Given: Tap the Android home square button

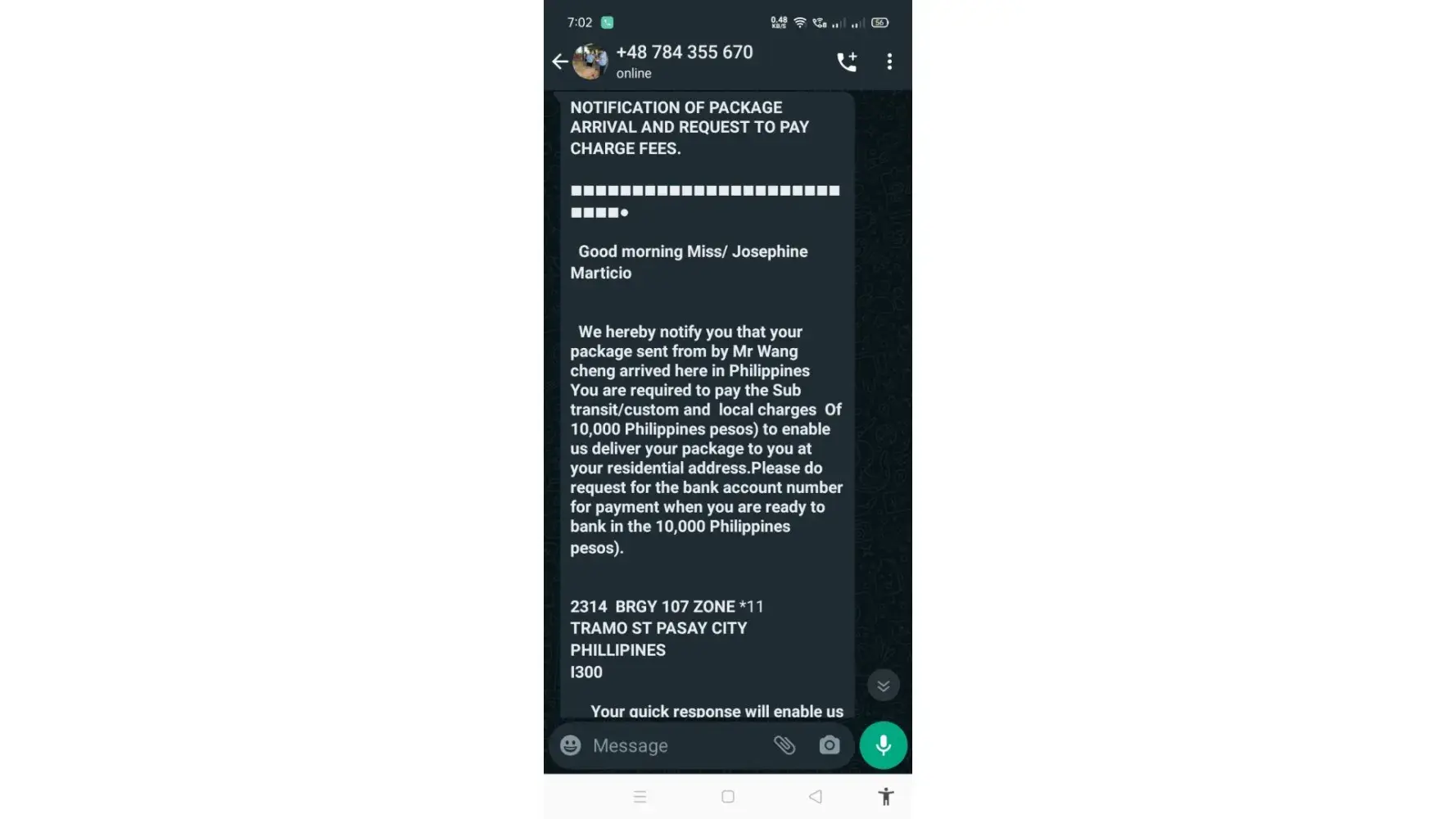Looking at the screenshot, I should [728, 797].
